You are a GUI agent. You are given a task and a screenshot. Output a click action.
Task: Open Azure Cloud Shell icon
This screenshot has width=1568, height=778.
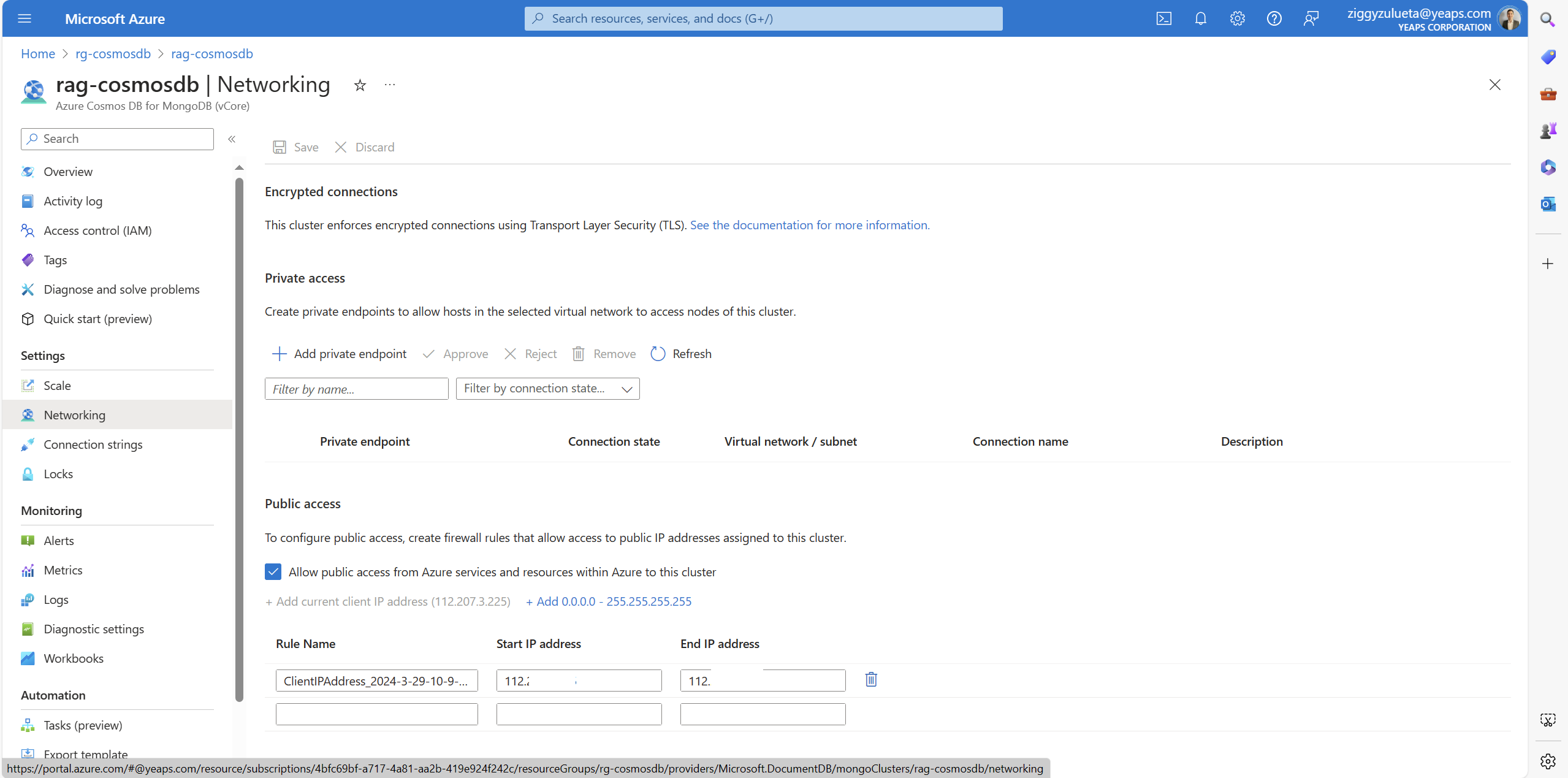1163,18
